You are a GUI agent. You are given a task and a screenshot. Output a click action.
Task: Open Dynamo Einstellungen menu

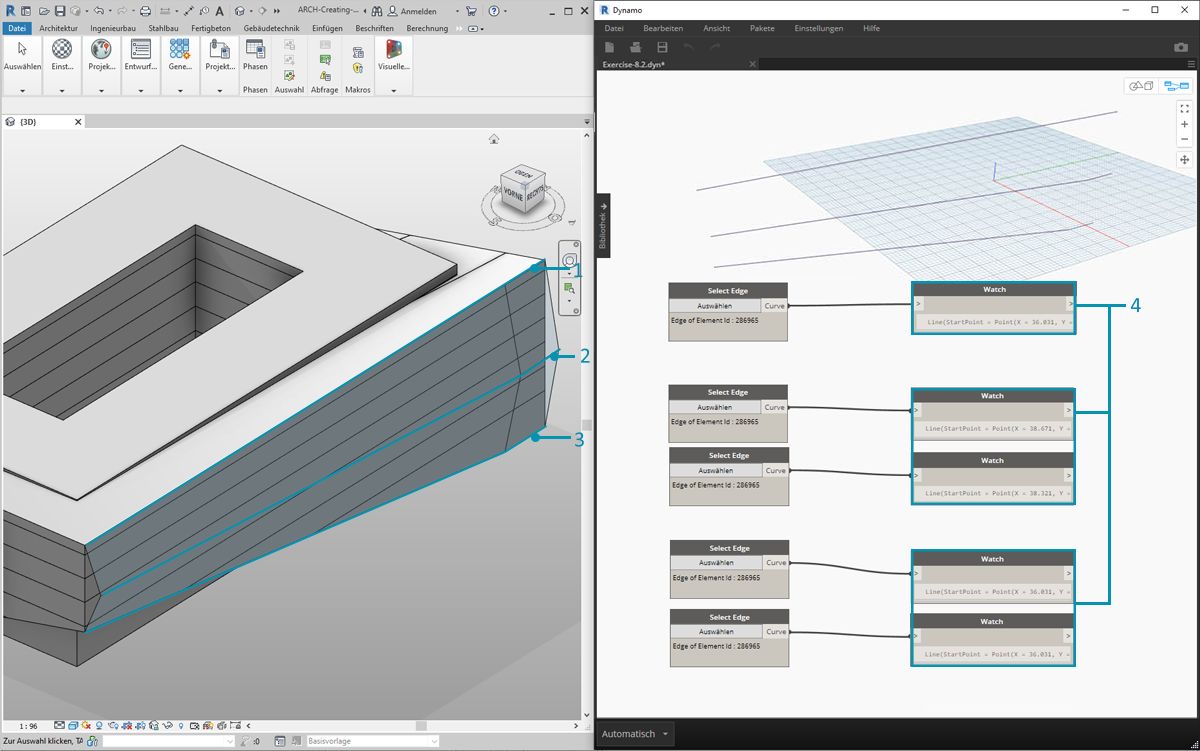tap(818, 28)
